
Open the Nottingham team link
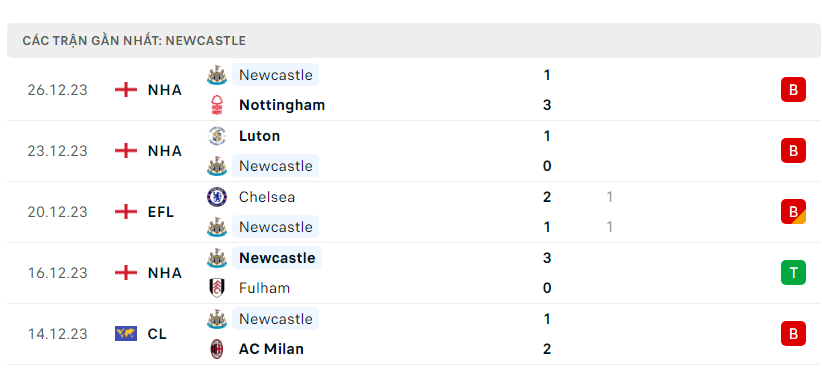282,105
